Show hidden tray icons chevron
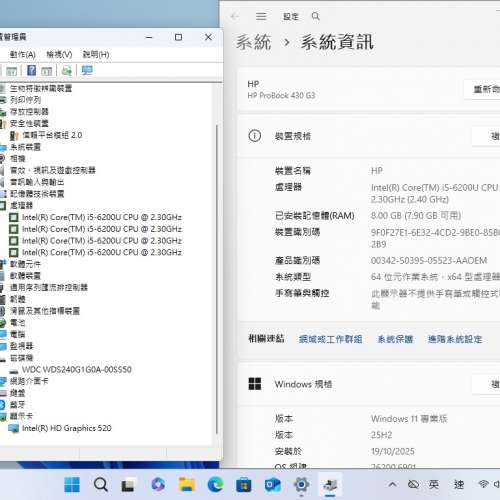The width and height of the screenshot is (500, 500). click(x=393, y=484)
